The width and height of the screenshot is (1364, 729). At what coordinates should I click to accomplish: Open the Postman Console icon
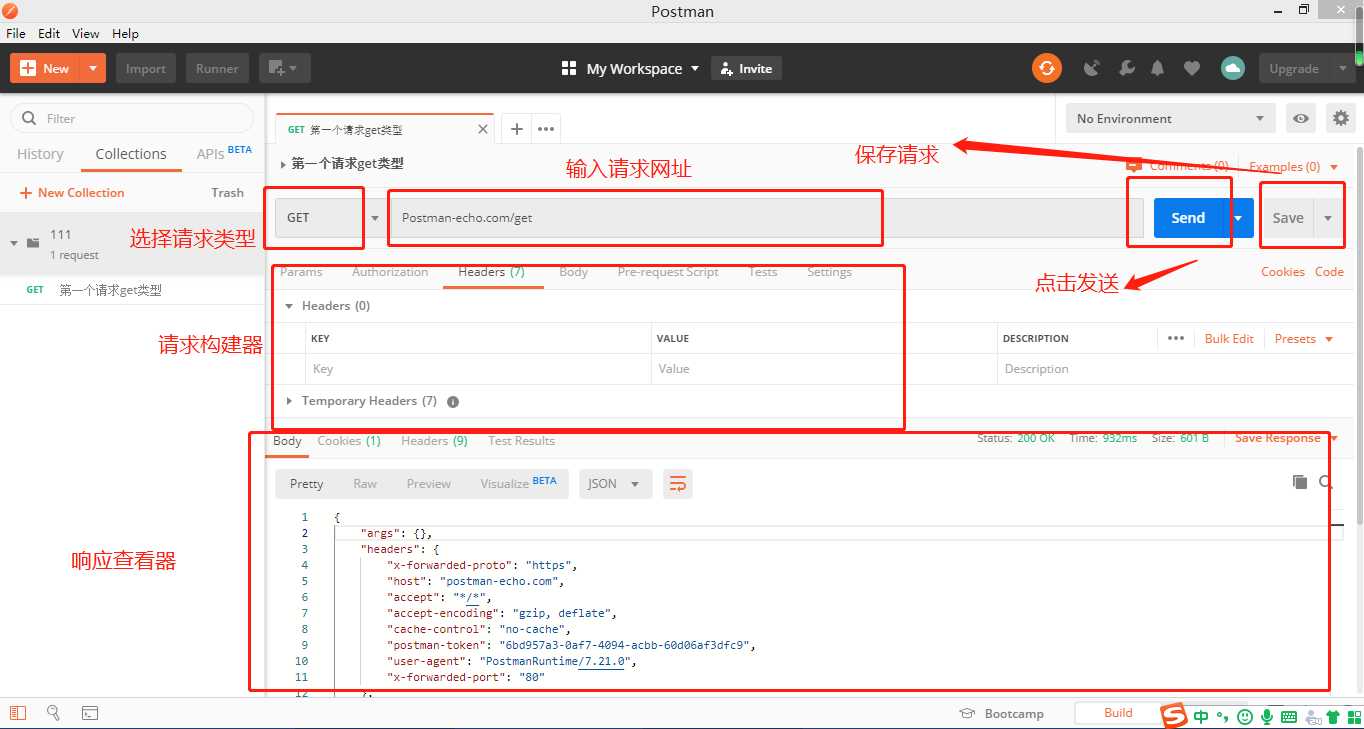pyautogui.click(x=90, y=713)
